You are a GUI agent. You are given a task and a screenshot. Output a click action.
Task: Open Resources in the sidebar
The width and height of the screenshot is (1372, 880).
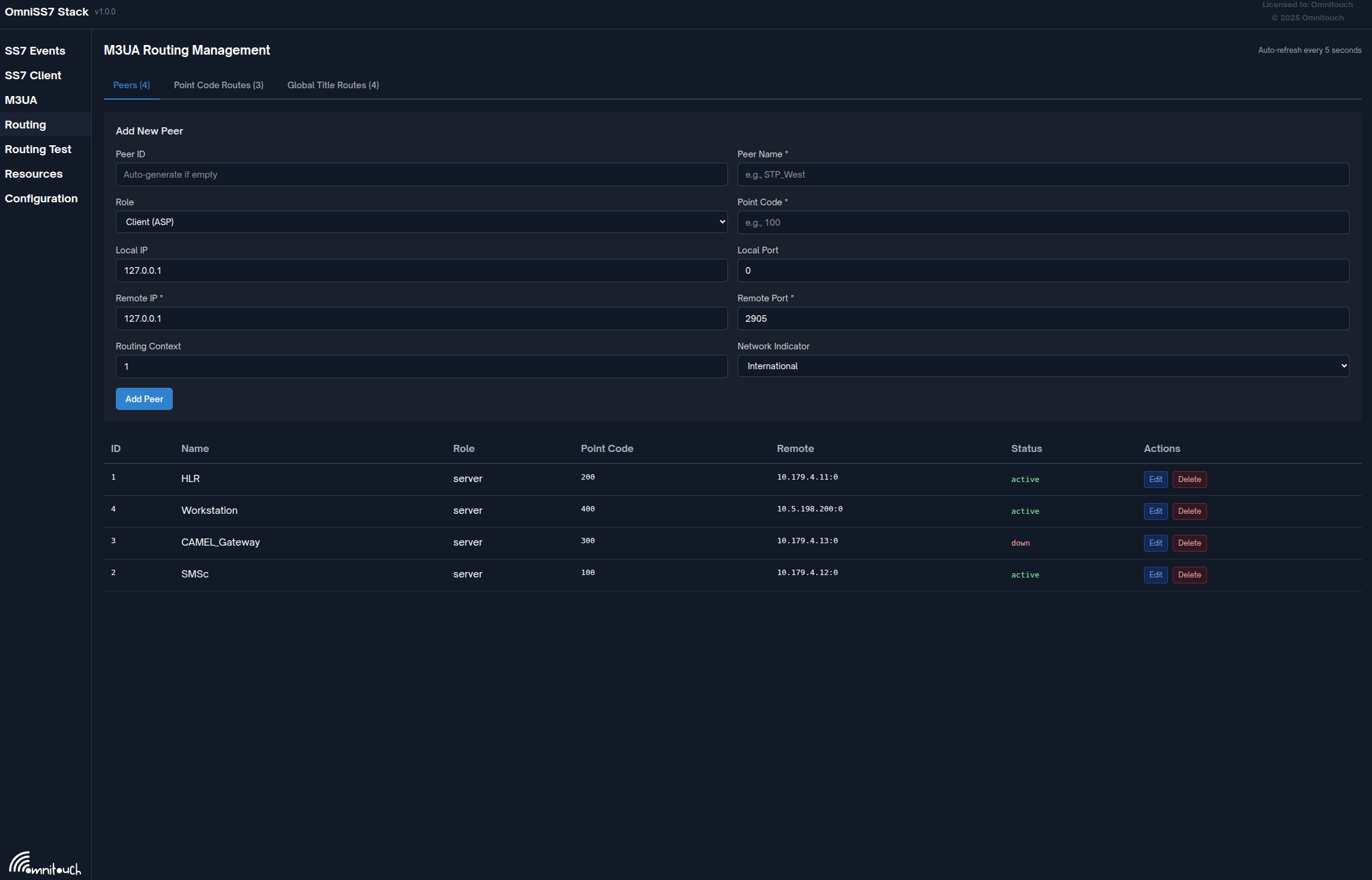point(34,174)
